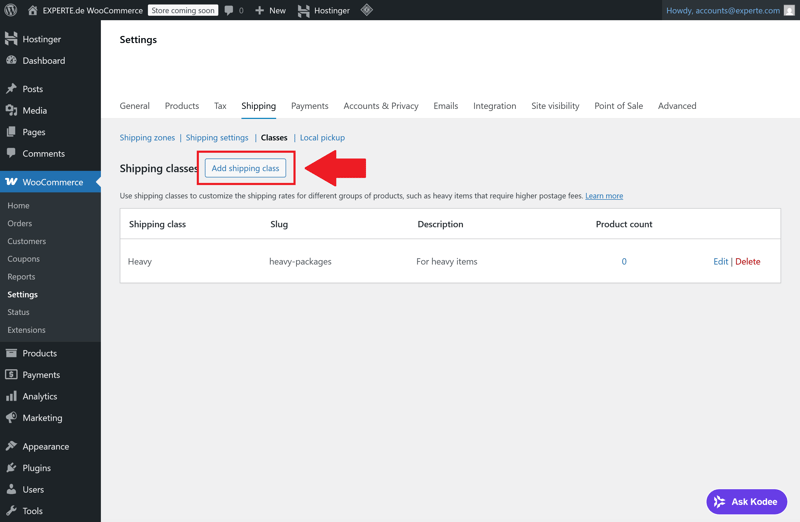Click the user avatar icon at top right
Screen dimensions: 800x522
[789, 10]
